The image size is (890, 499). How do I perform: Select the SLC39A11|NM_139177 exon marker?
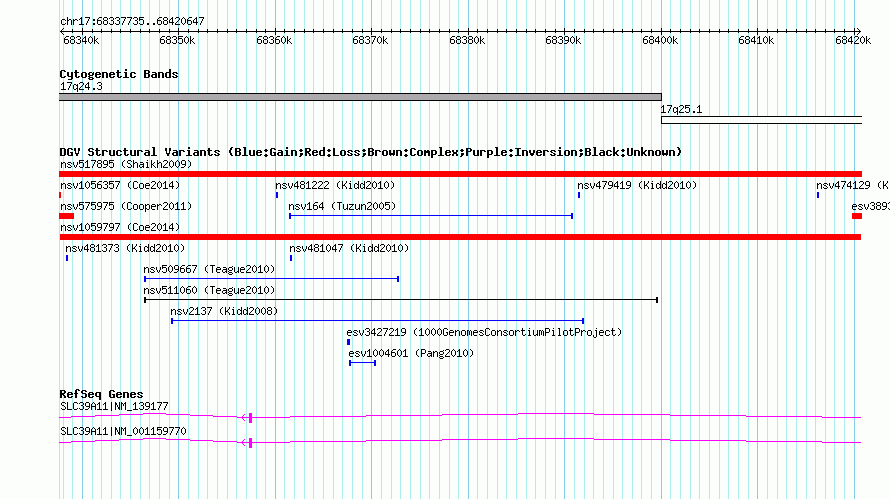click(250, 418)
